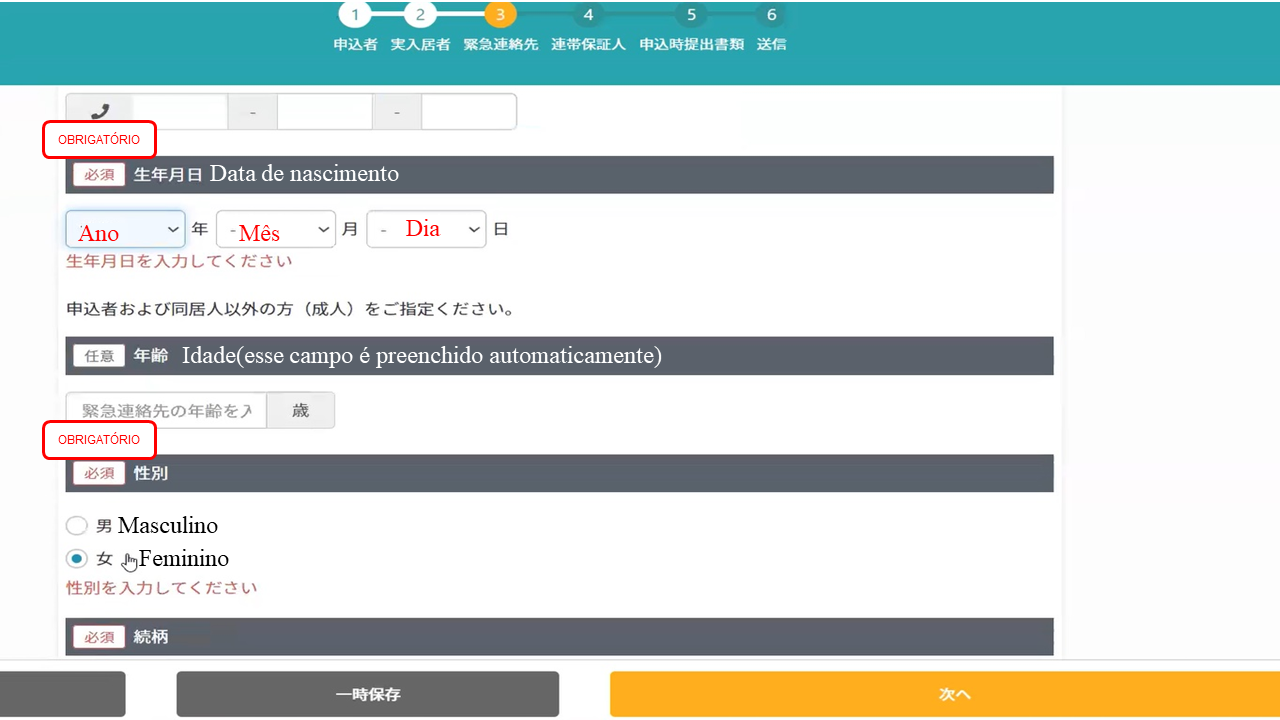Open the day (Dia) dropdown

tap(426, 229)
